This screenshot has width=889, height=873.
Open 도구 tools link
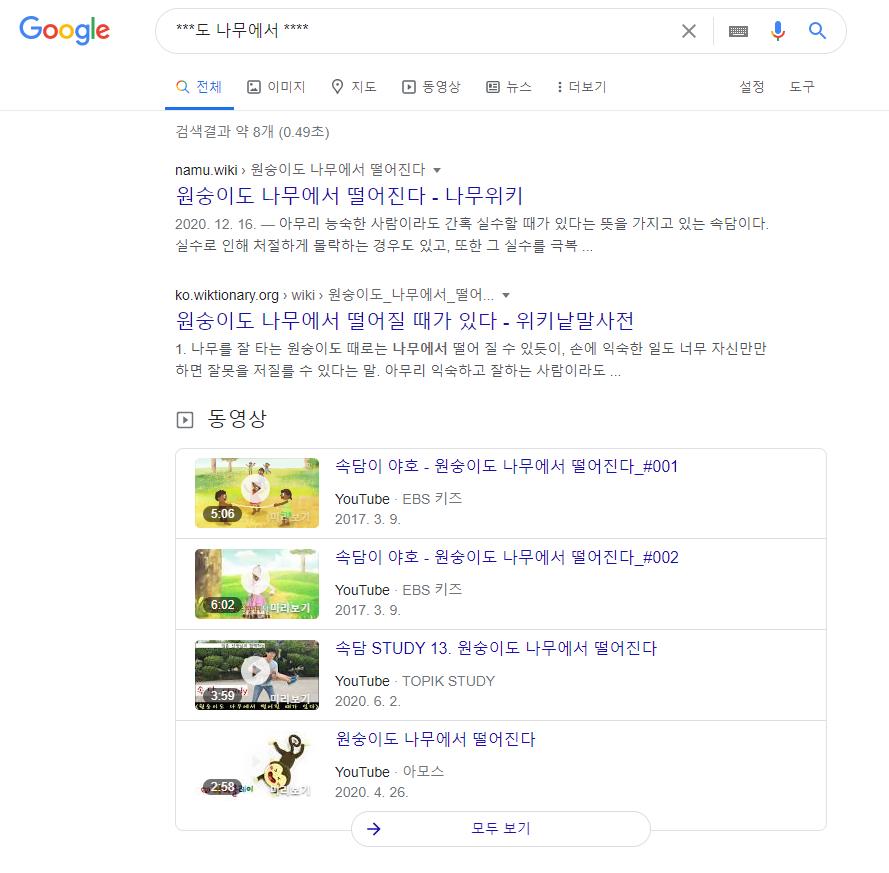tap(802, 87)
